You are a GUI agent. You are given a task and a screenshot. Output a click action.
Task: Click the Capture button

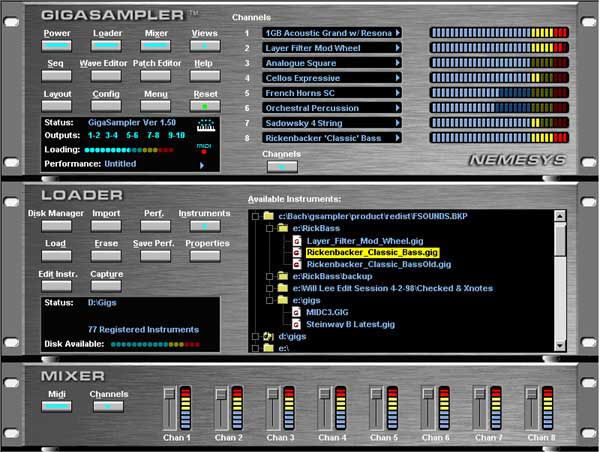point(106,286)
